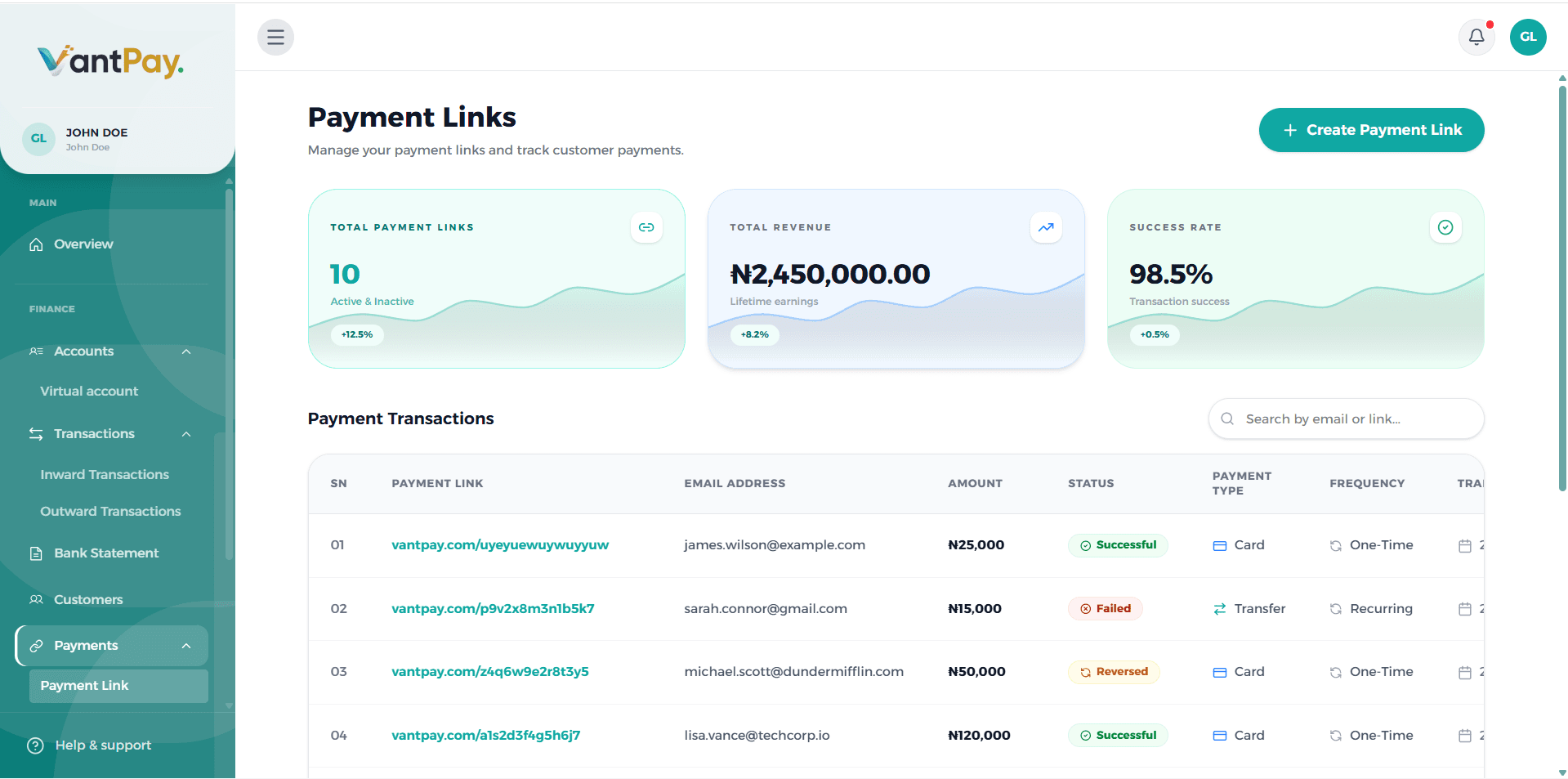Screen dimensions: 1568x779
Task: Select Outward Transactions in the sidebar
Action: click(109, 511)
